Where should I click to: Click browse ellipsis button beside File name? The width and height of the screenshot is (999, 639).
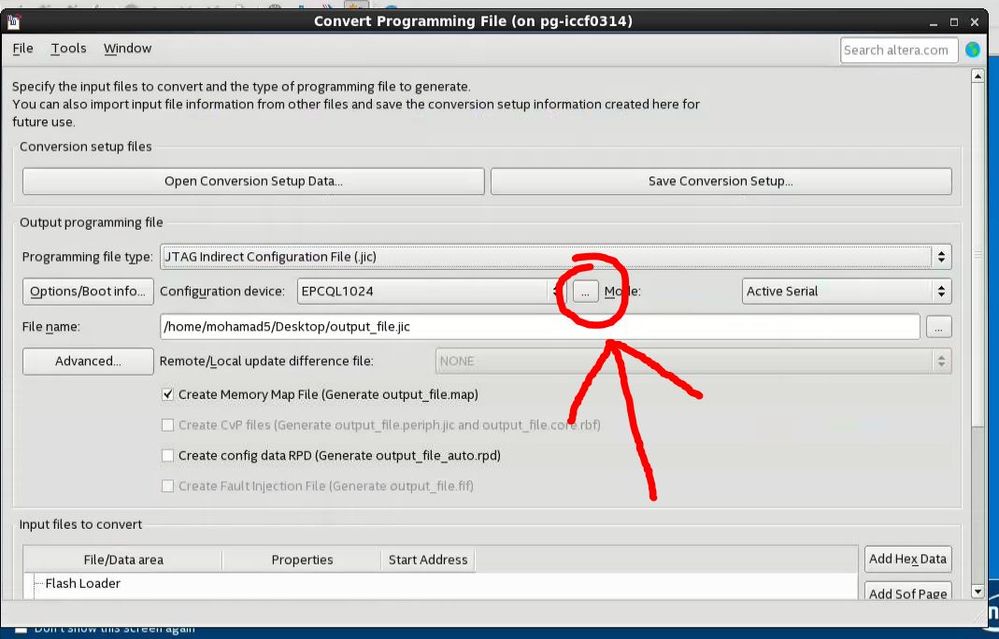click(938, 327)
